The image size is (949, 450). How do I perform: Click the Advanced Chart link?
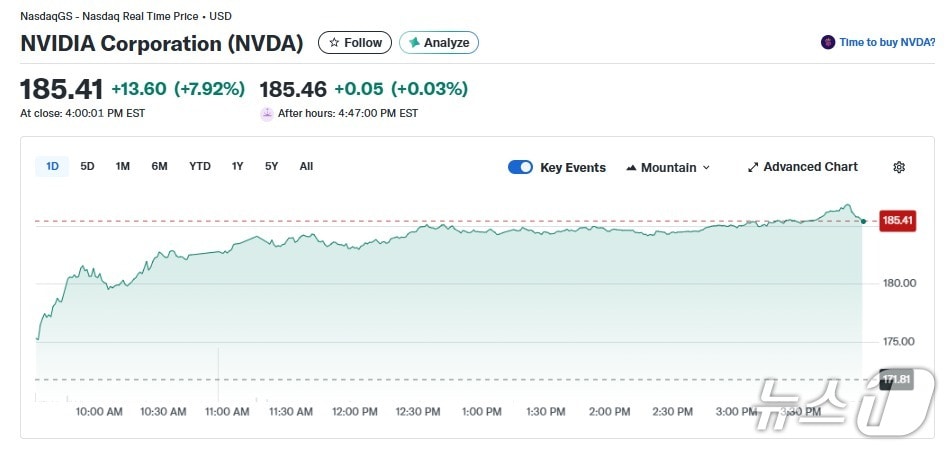coord(810,167)
